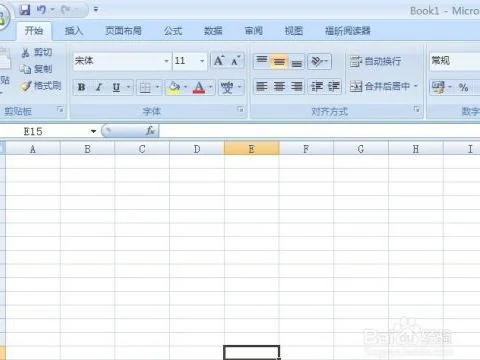
Task: Select column A header
Action: pos(33,149)
